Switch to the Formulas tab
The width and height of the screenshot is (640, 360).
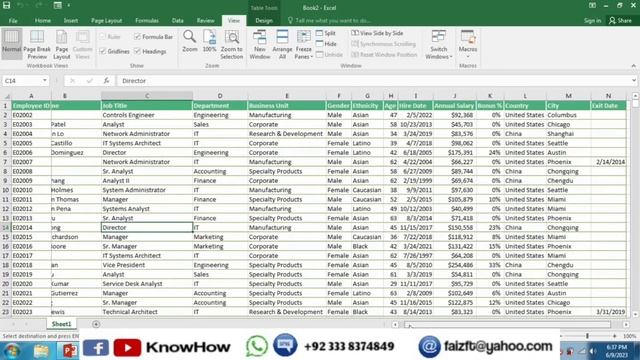click(147, 20)
